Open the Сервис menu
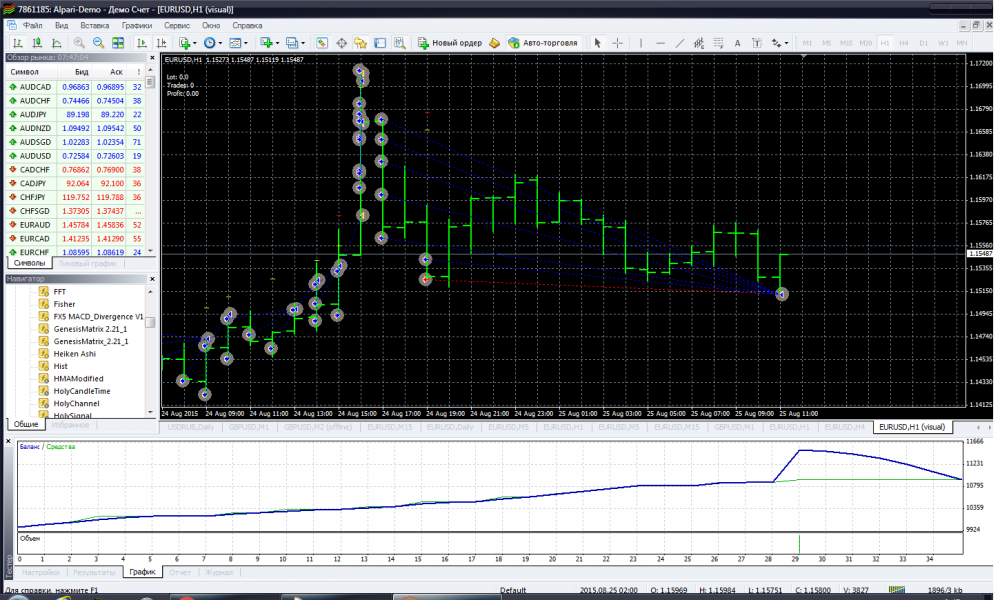This screenshot has height=600, width=1000. click(177, 23)
